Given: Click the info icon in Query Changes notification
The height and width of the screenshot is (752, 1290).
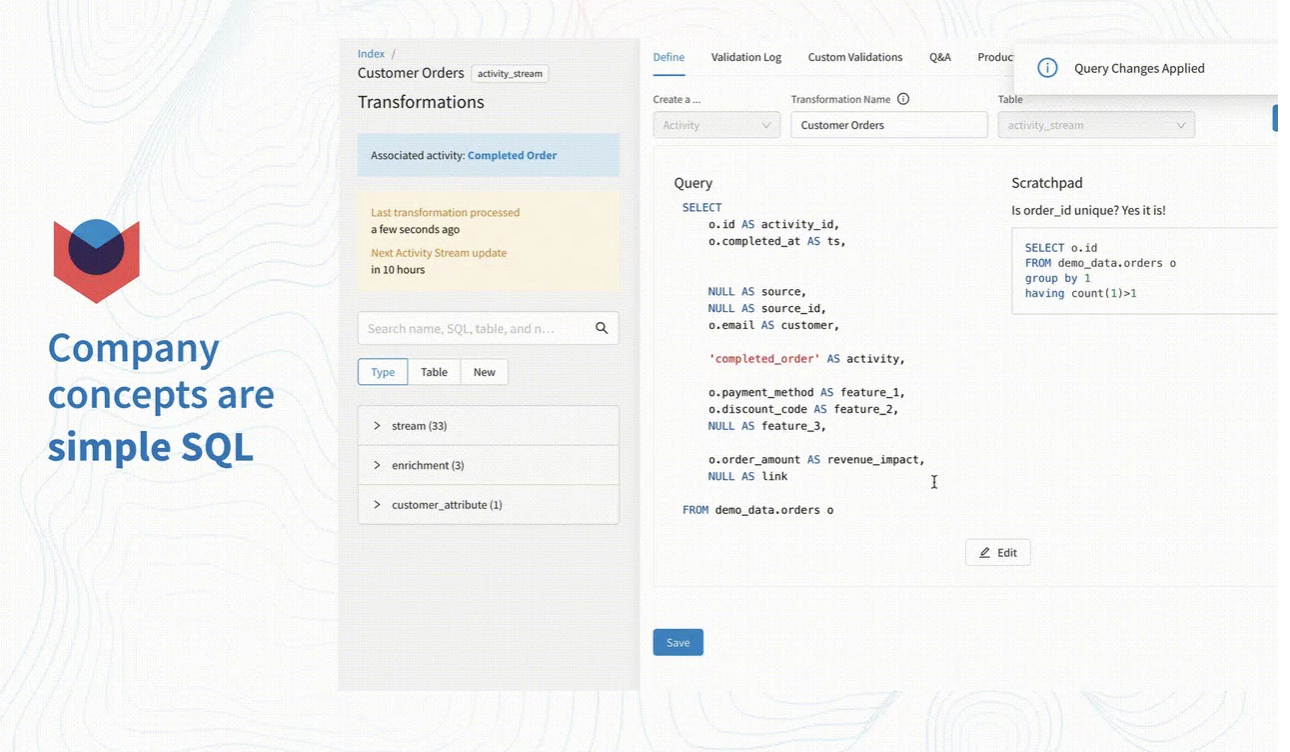Looking at the screenshot, I should 1047,68.
